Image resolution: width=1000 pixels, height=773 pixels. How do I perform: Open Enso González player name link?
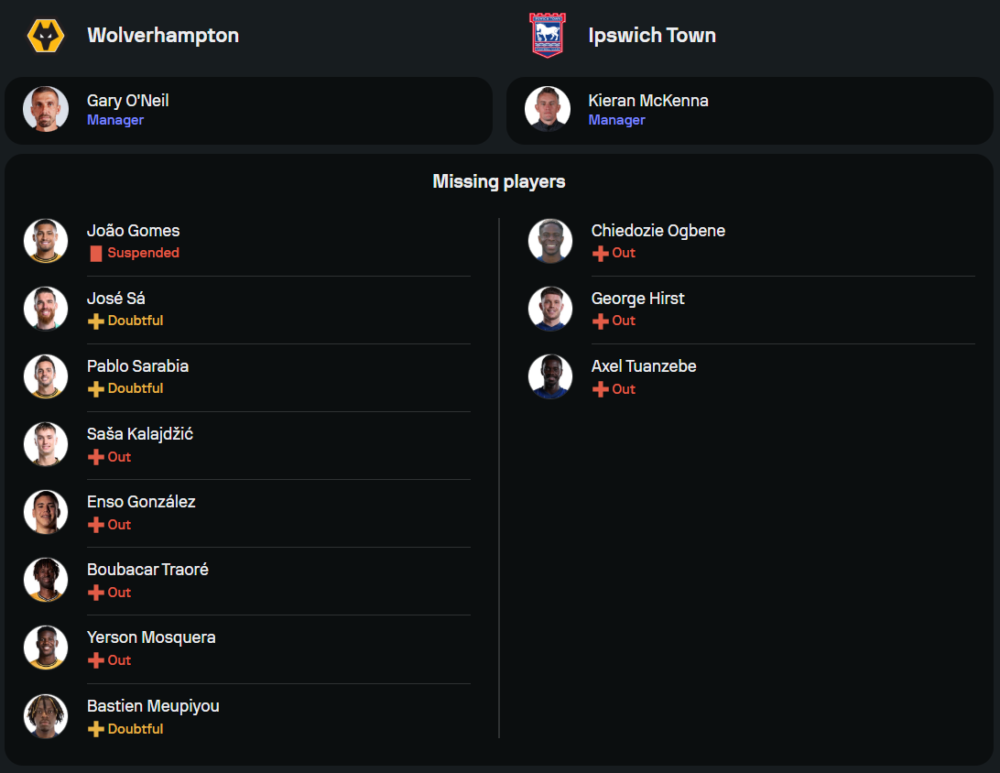[x=141, y=502]
